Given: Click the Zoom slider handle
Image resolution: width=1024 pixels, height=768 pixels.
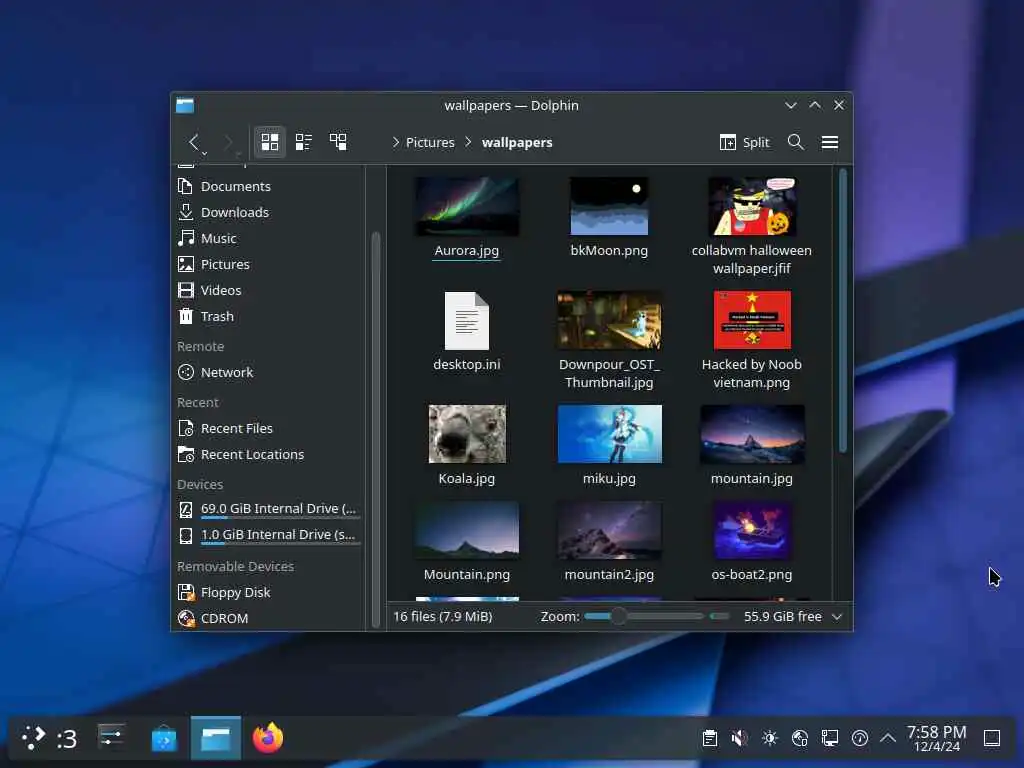Looking at the screenshot, I should click(x=618, y=616).
